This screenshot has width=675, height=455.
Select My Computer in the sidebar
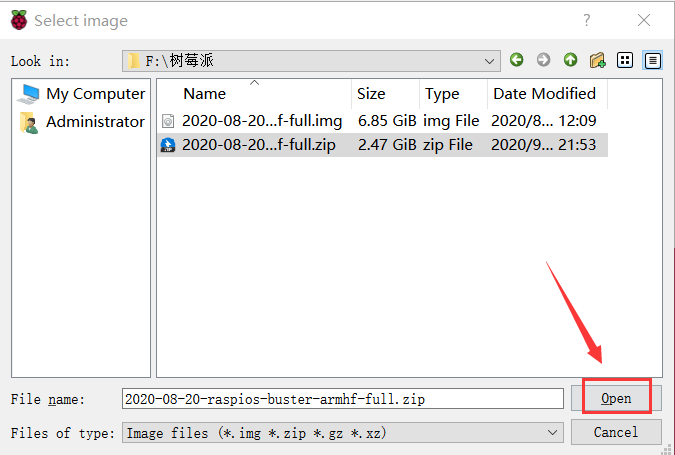(x=81, y=94)
